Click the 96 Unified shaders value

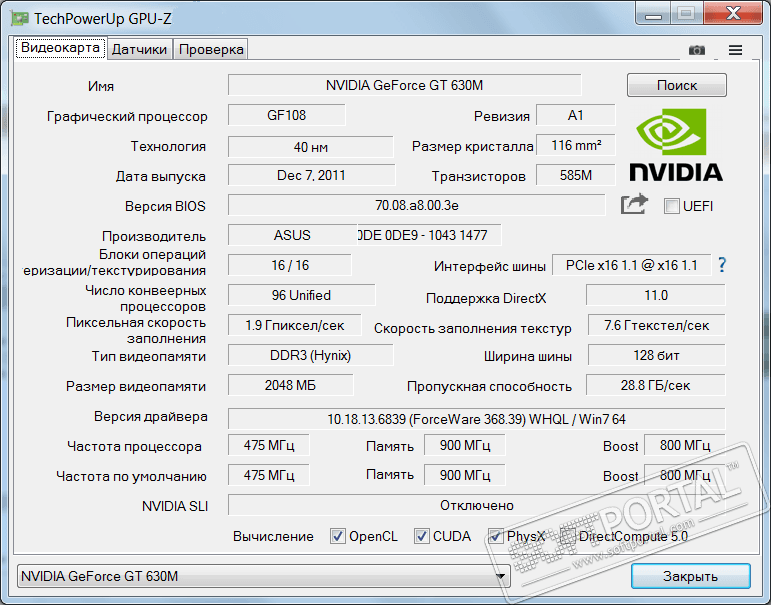(x=301, y=295)
